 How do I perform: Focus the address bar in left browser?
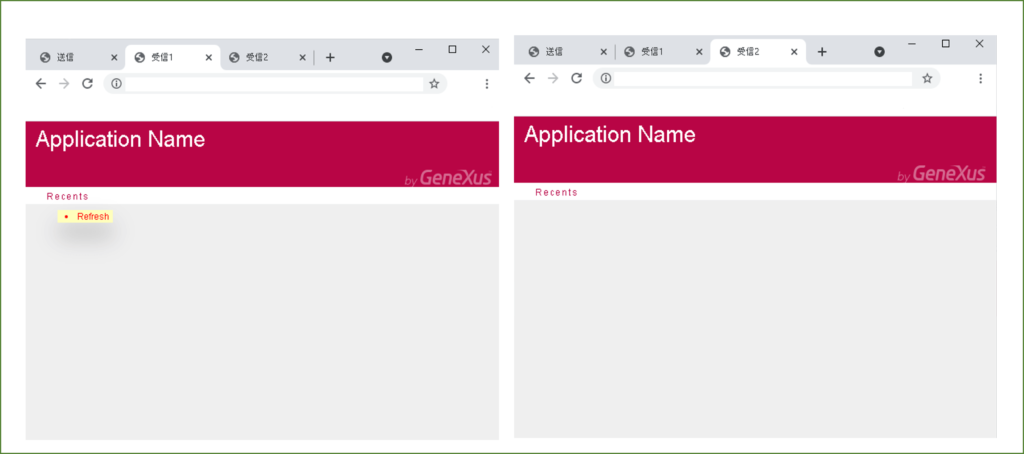(x=274, y=84)
